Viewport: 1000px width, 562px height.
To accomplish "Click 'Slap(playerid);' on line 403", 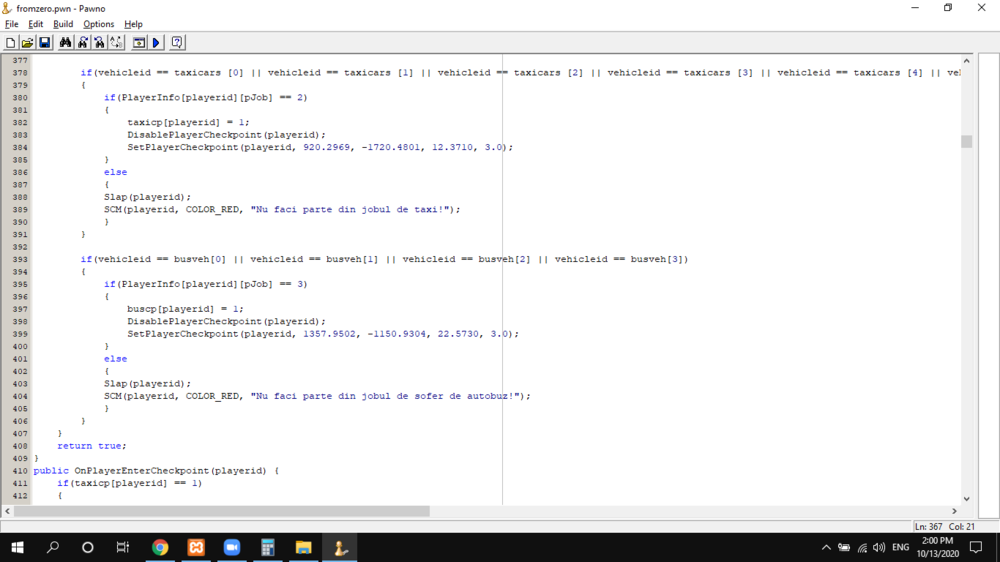I will pyautogui.click(x=147, y=383).
